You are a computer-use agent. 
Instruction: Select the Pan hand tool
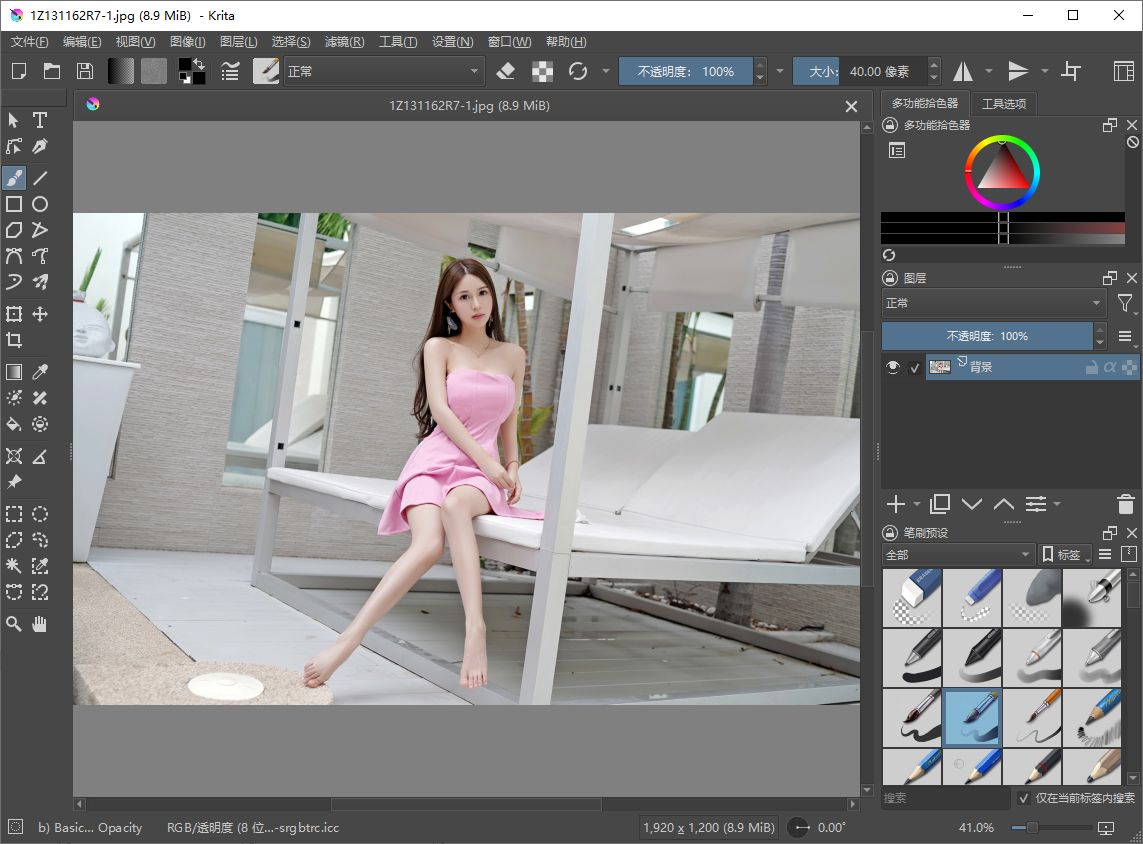pyautogui.click(x=40, y=624)
